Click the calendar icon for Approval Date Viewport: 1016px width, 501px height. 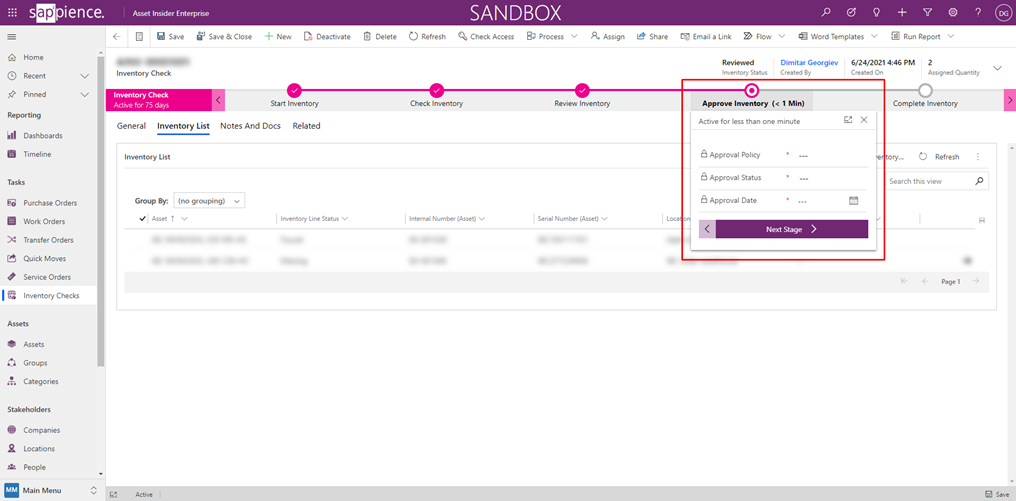853,201
